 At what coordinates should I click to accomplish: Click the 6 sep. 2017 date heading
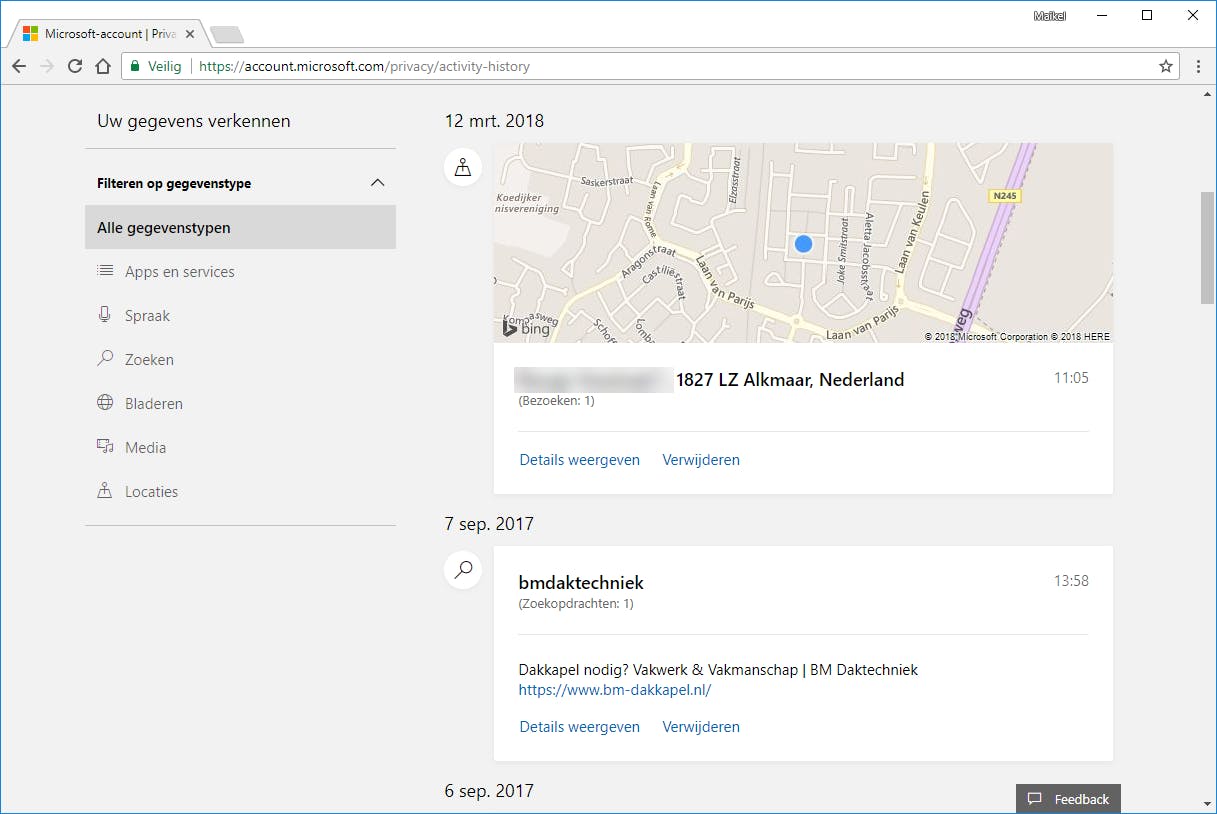click(489, 791)
